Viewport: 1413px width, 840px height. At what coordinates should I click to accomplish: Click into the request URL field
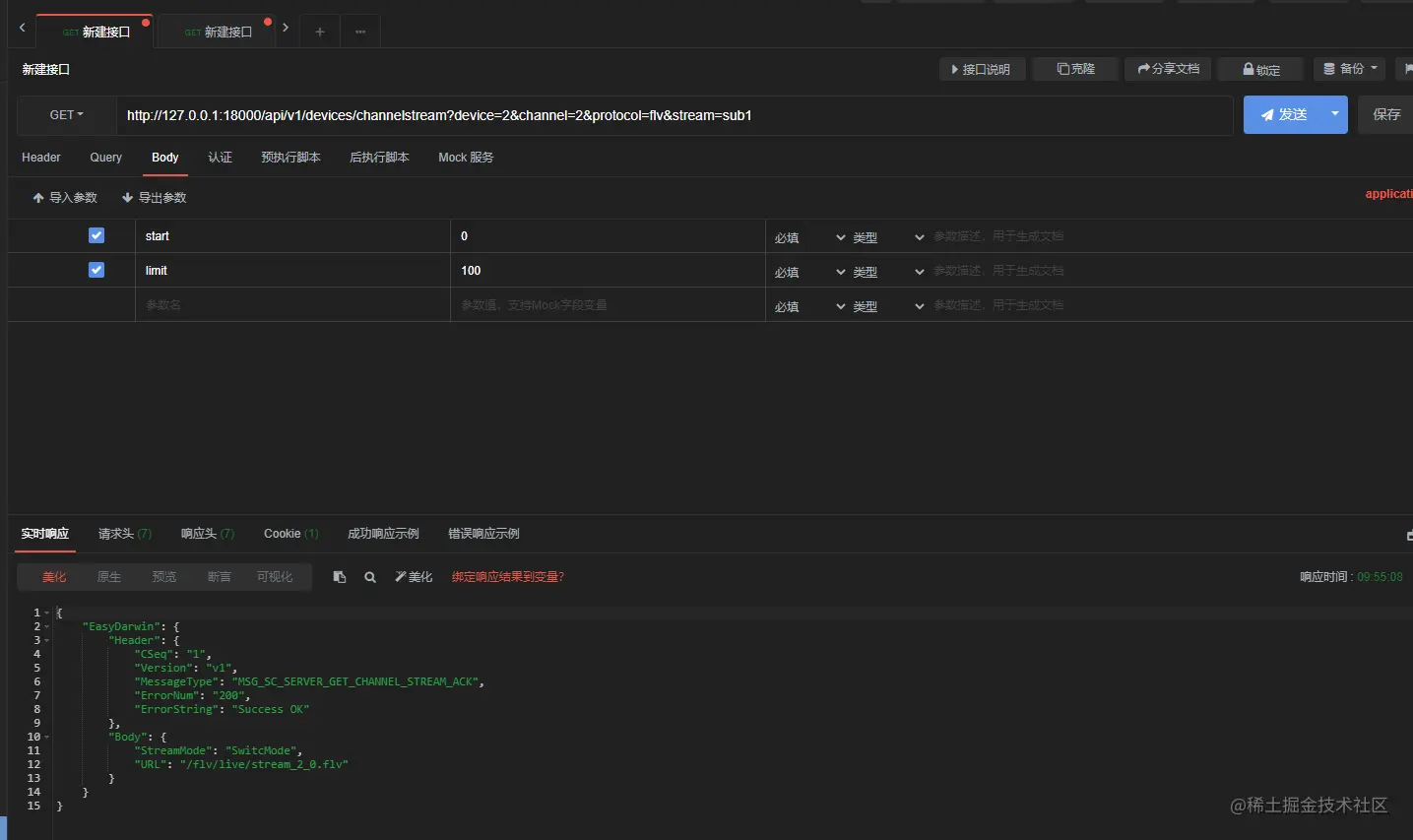(x=674, y=115)
